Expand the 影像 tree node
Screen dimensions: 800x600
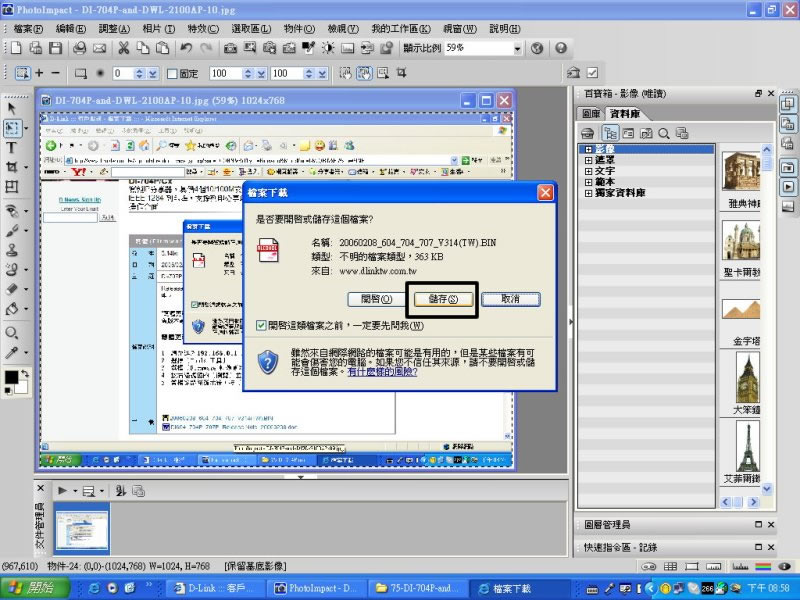tap(588, 149)
